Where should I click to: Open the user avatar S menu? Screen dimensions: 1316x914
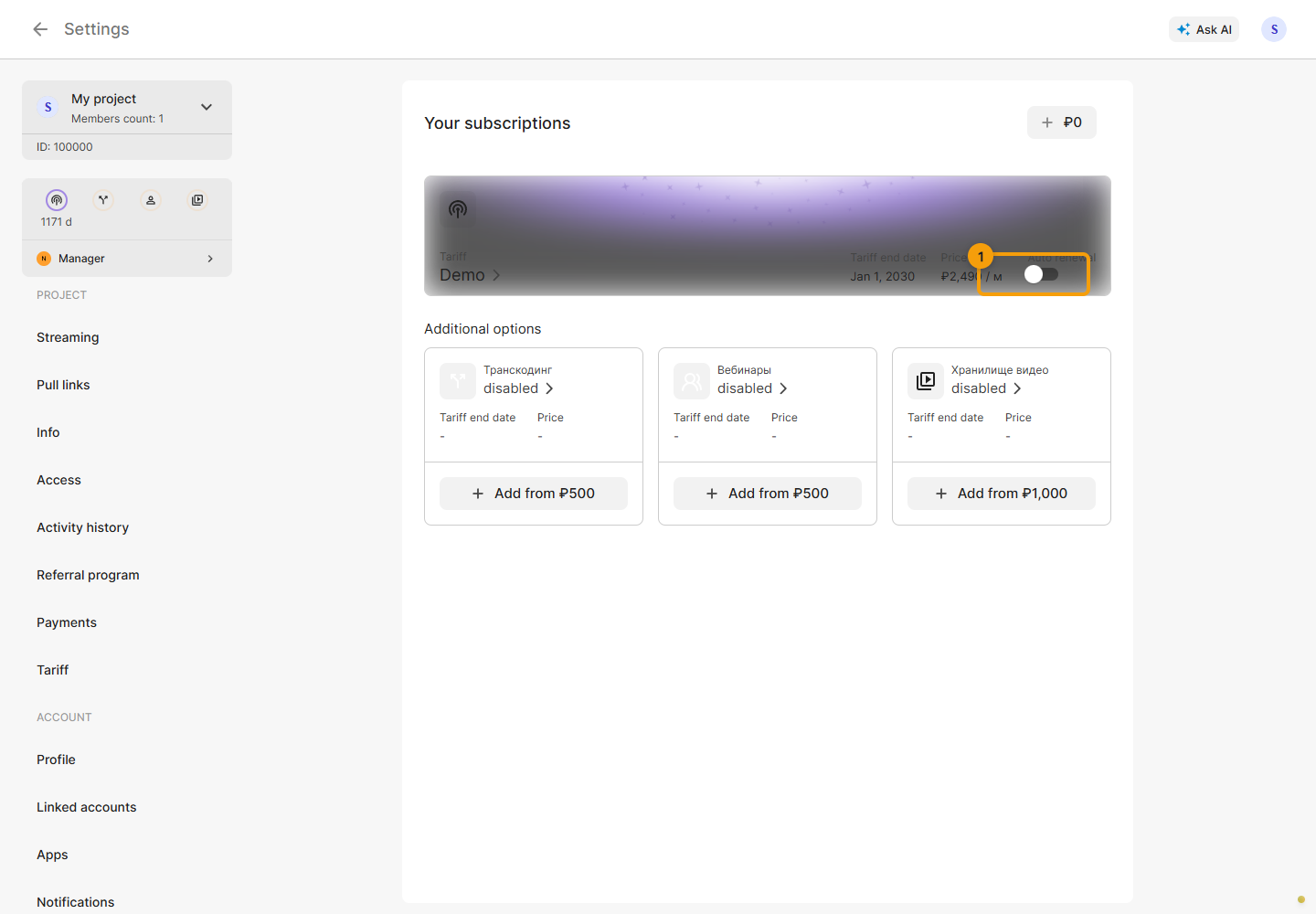point(1274,29)
